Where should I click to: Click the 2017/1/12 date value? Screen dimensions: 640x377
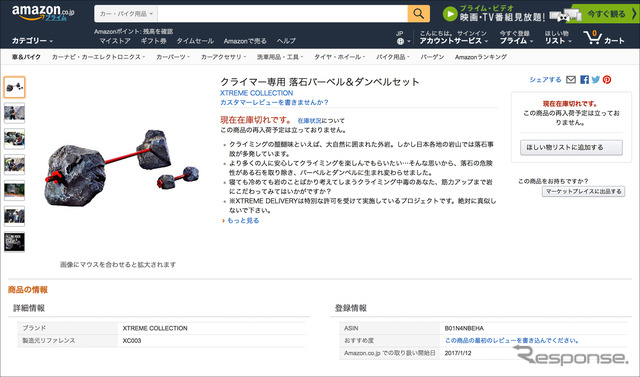coord(458,353)
